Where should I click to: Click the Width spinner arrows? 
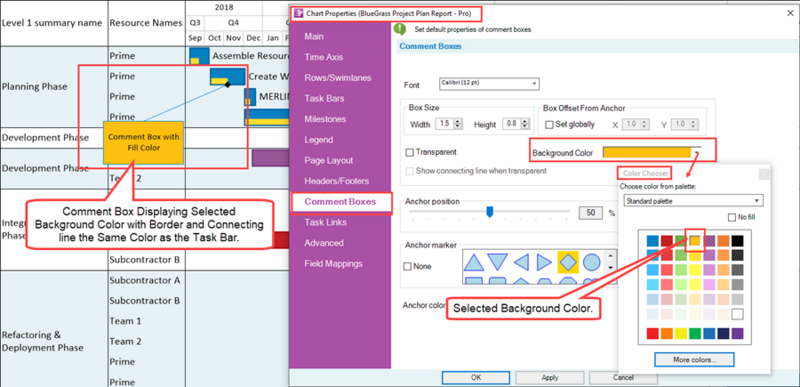pyautogui.click(x=458, y=124)
